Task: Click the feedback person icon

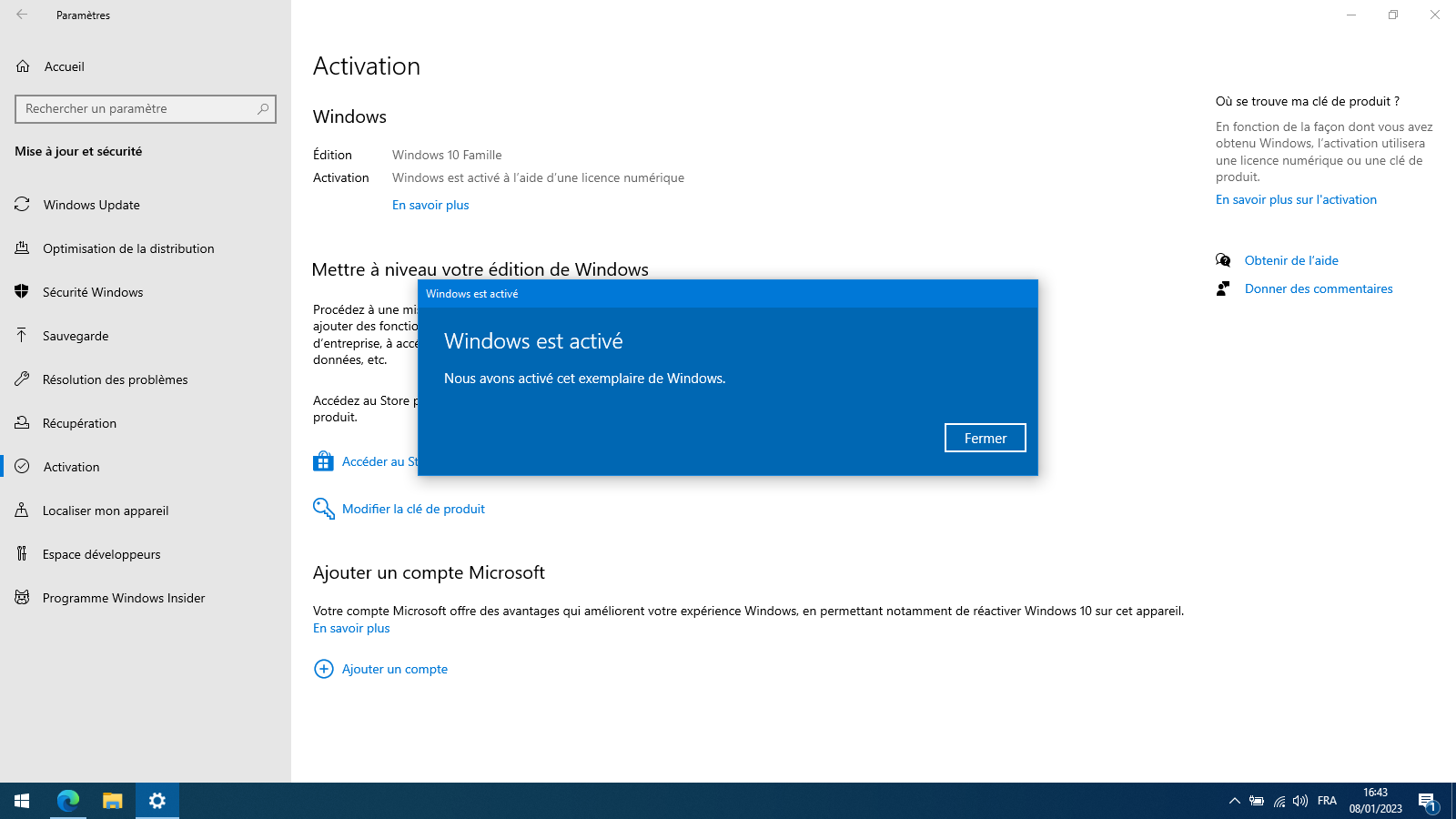Action: pos(1223,288)
